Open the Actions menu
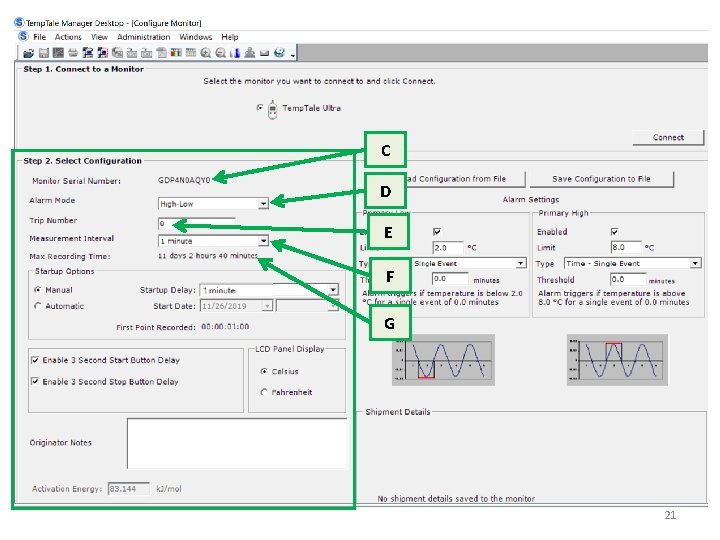The image size is (720, 540). tap(68, 37)
